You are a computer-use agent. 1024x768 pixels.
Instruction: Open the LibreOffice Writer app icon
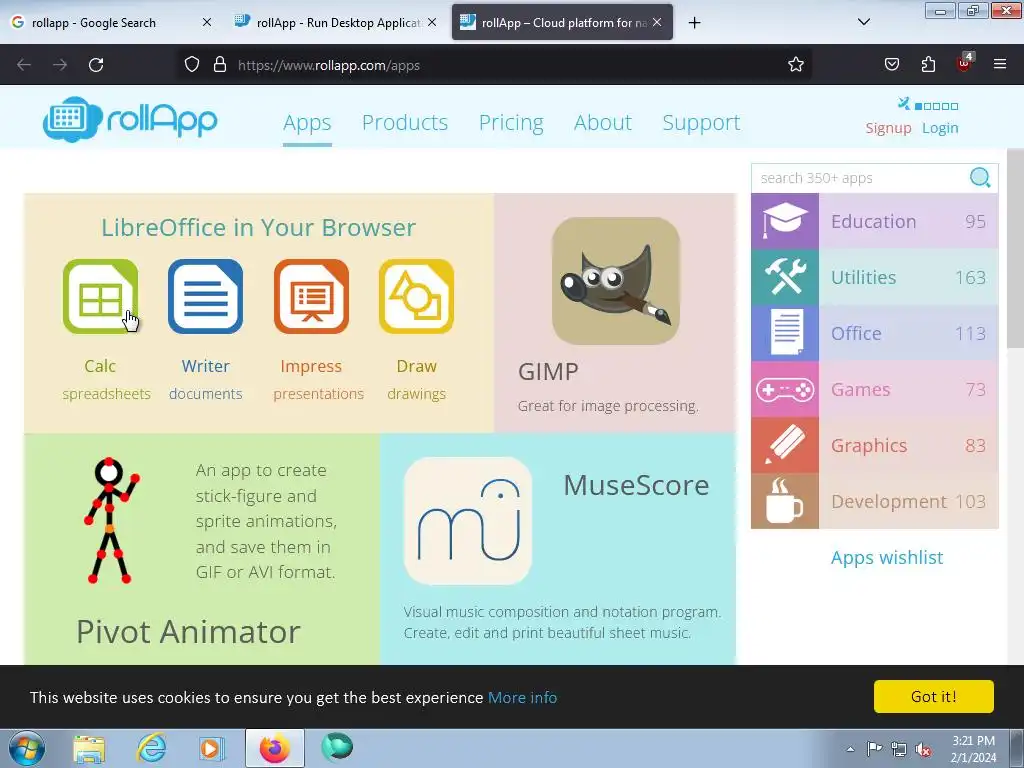tap(206, 296)
